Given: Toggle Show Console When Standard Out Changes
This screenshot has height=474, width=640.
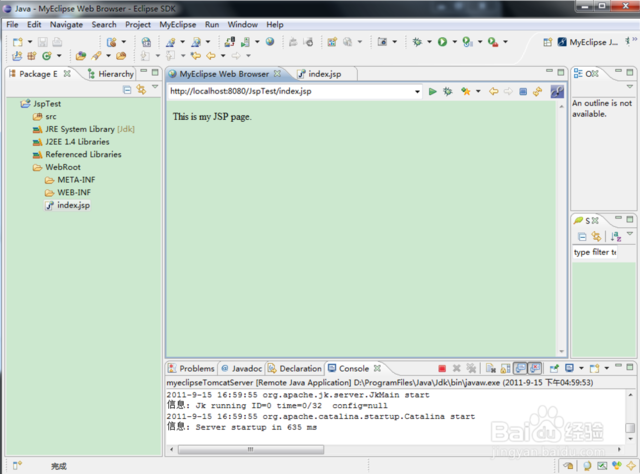Looking at the screenshot, I should pyautogui.click(x=520, y=368).
